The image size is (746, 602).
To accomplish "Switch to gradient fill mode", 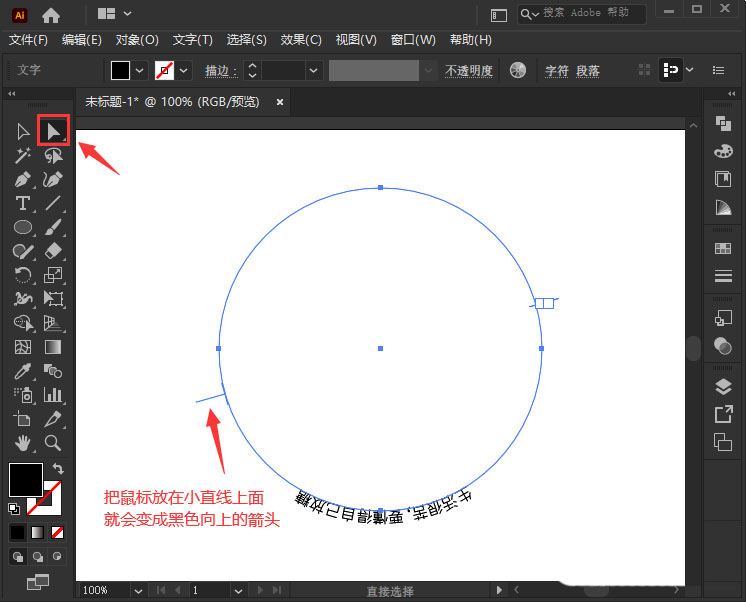I will [38, 532].
